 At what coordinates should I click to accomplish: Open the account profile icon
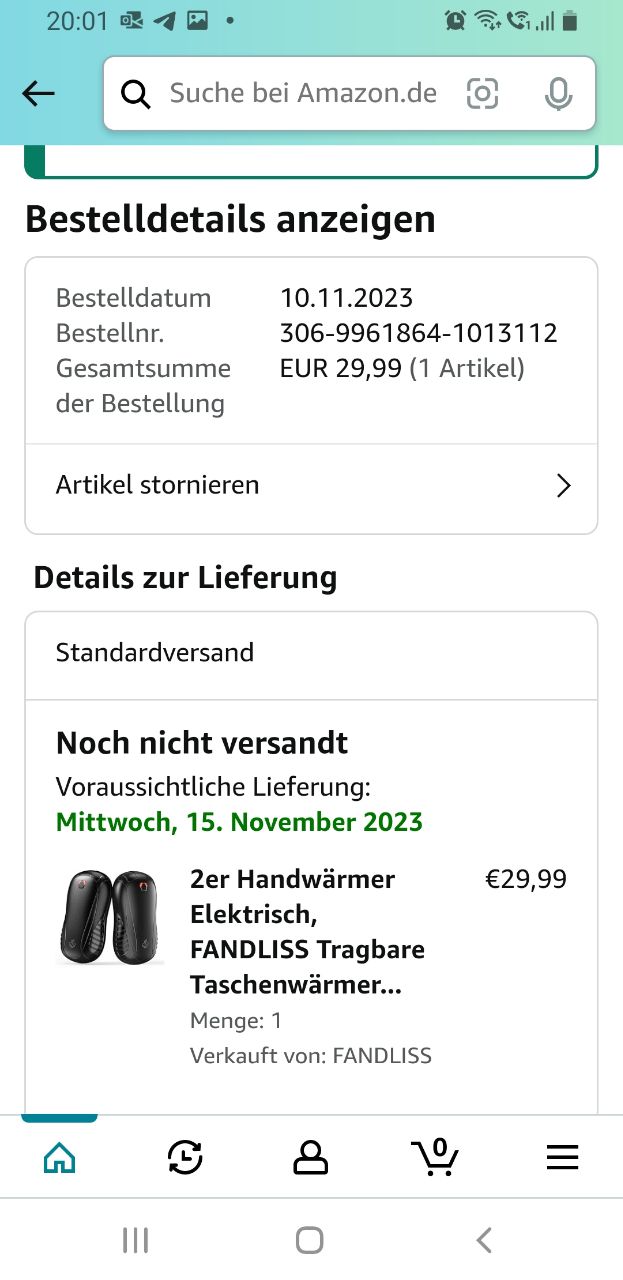click(310, 1158)
